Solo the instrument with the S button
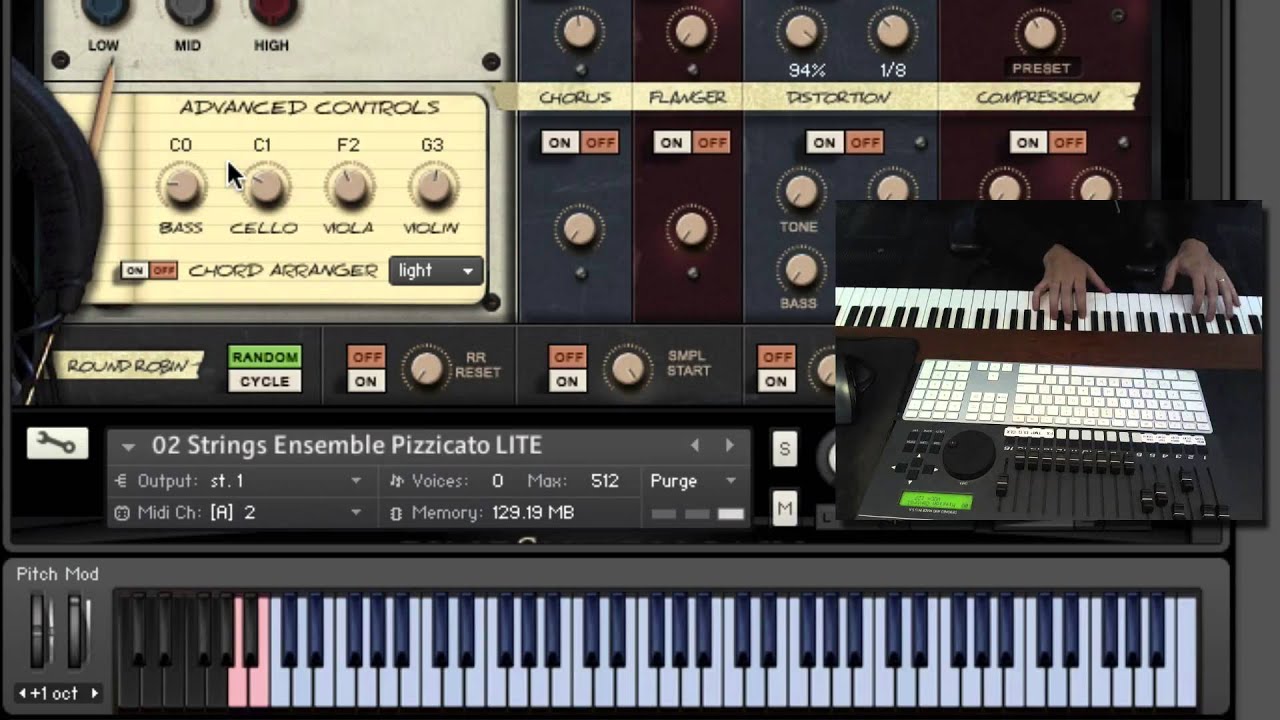 pyautogui.click(x=785, y=450)
